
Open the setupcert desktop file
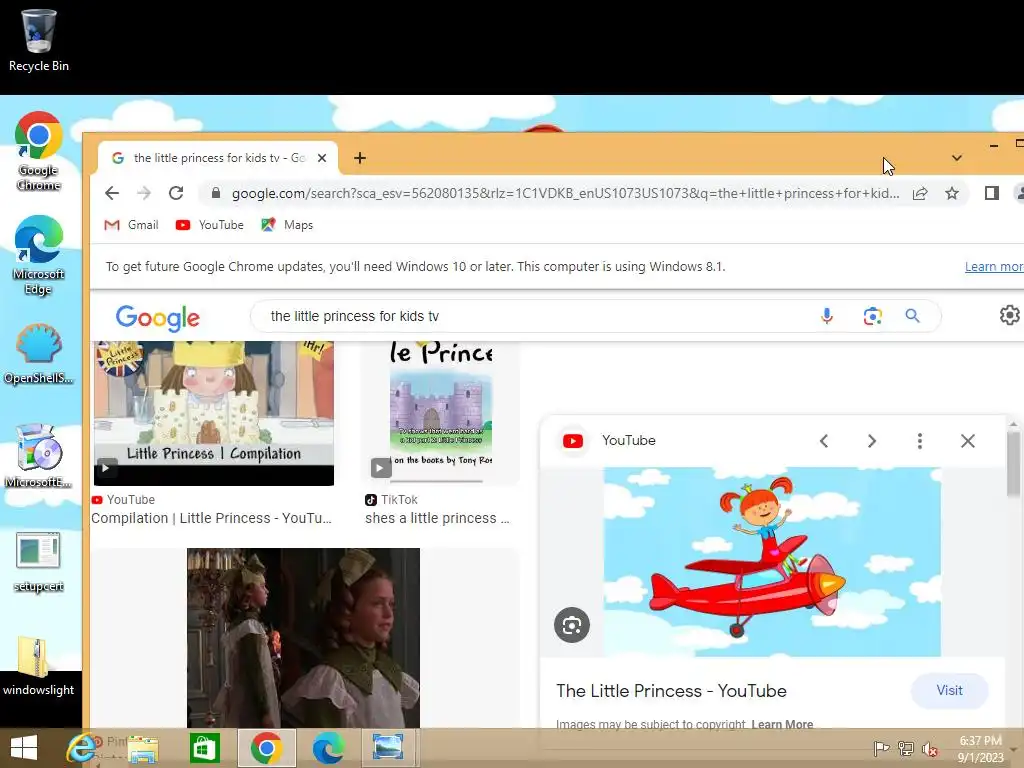click(x=39, y=562)
